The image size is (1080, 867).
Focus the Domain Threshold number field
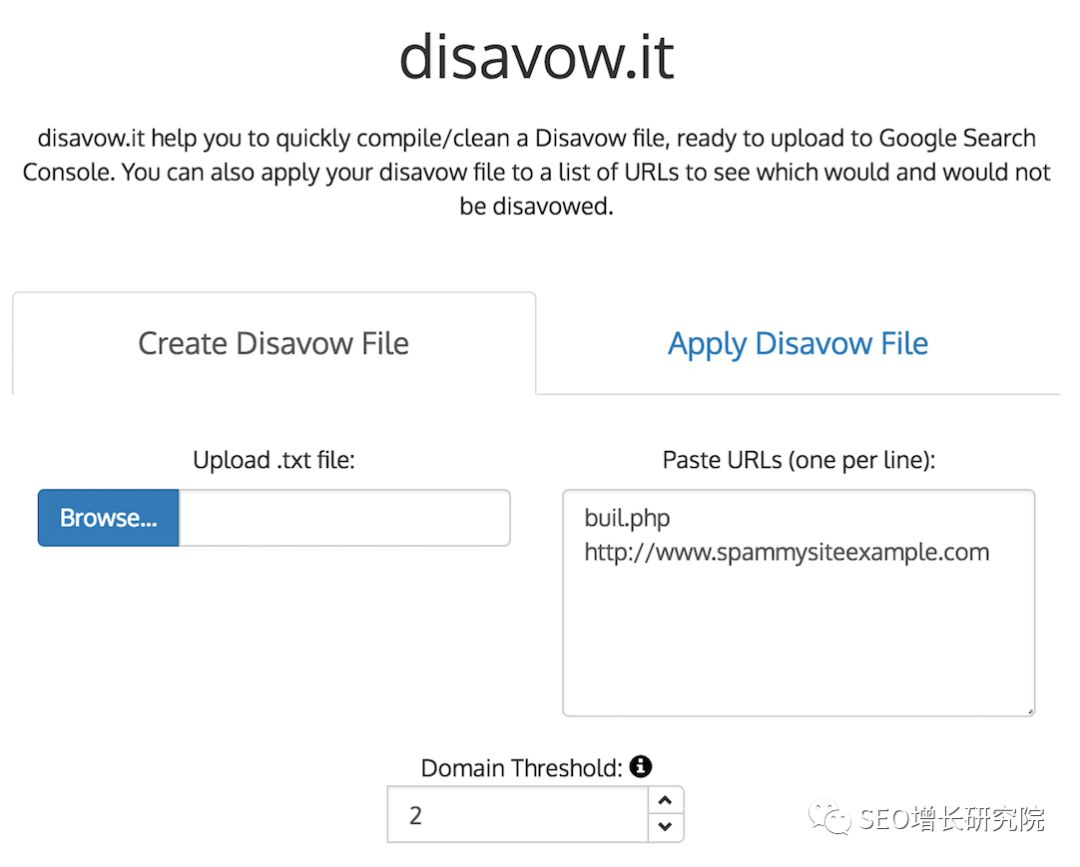[x=518, y=815]
